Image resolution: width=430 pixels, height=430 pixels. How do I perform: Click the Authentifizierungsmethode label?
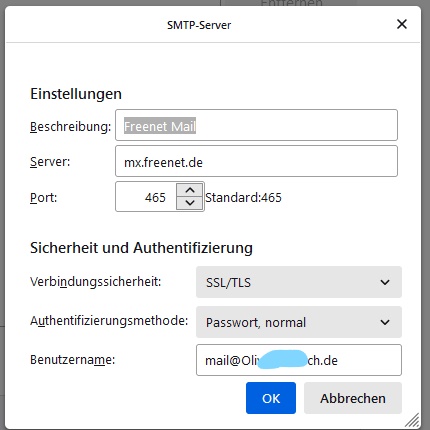[109, 321]
